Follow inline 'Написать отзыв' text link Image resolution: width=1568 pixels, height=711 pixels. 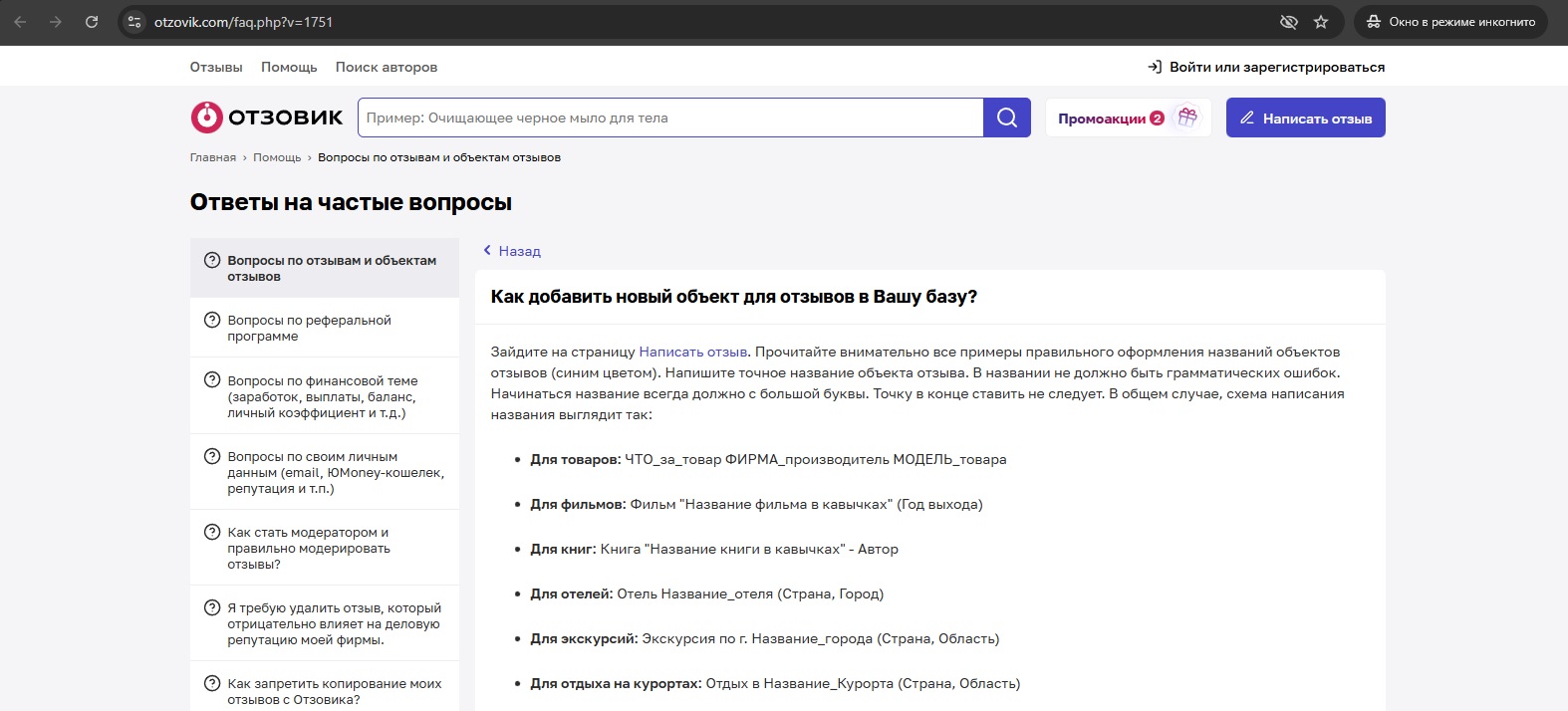pos(692,352)
